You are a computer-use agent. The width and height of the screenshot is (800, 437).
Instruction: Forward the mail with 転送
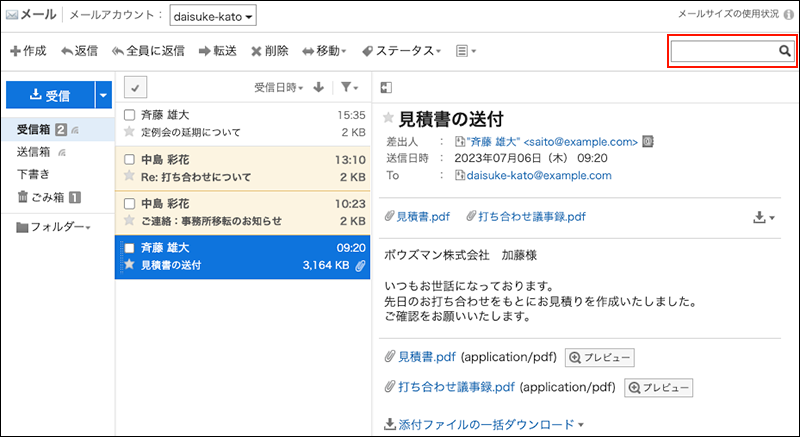[x=218, y=51]
